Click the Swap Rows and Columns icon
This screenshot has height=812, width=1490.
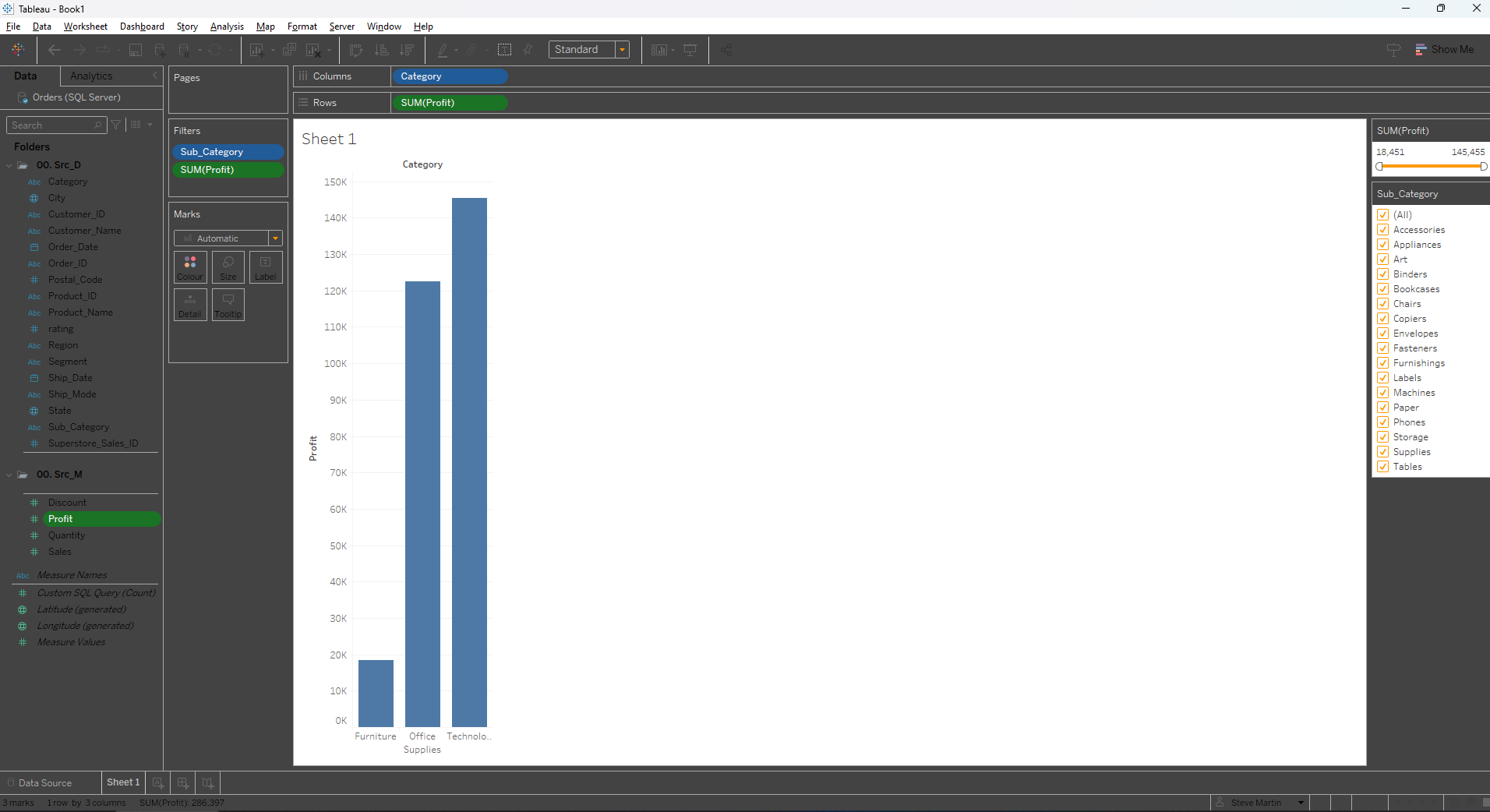point(355,49)
